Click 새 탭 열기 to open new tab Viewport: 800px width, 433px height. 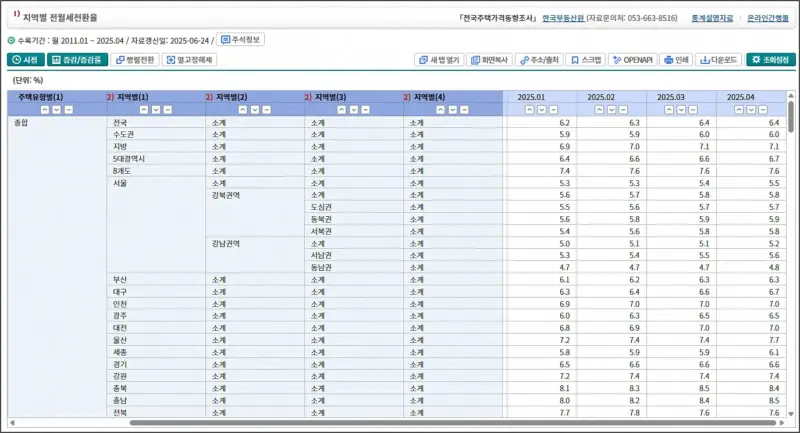point(440,60)
